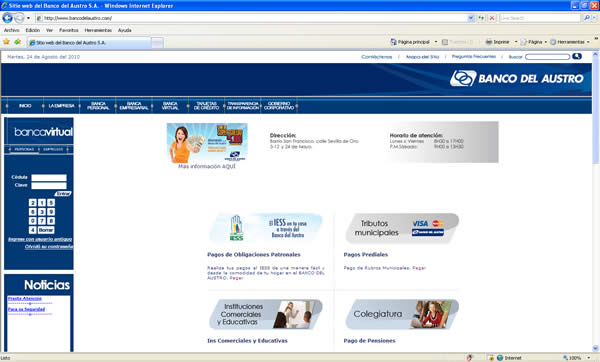600x362 pixels.
Task: Open the Ver menu
Action: click(x=49, y=30)
